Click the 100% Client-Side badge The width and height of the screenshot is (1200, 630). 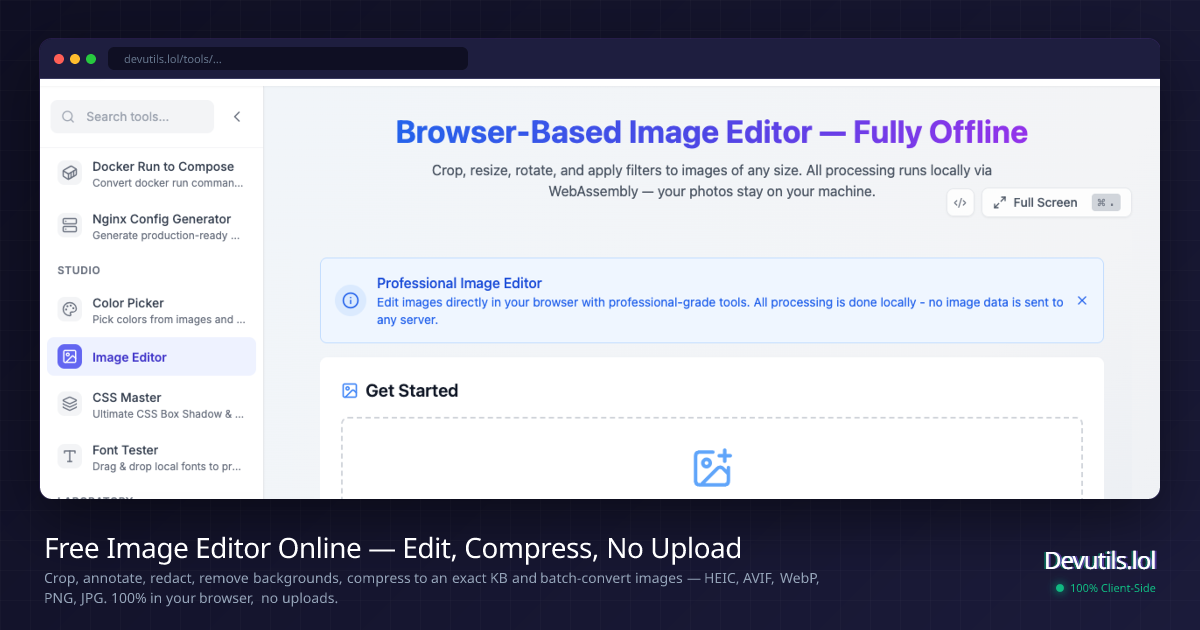click(x=1105, y=588)
